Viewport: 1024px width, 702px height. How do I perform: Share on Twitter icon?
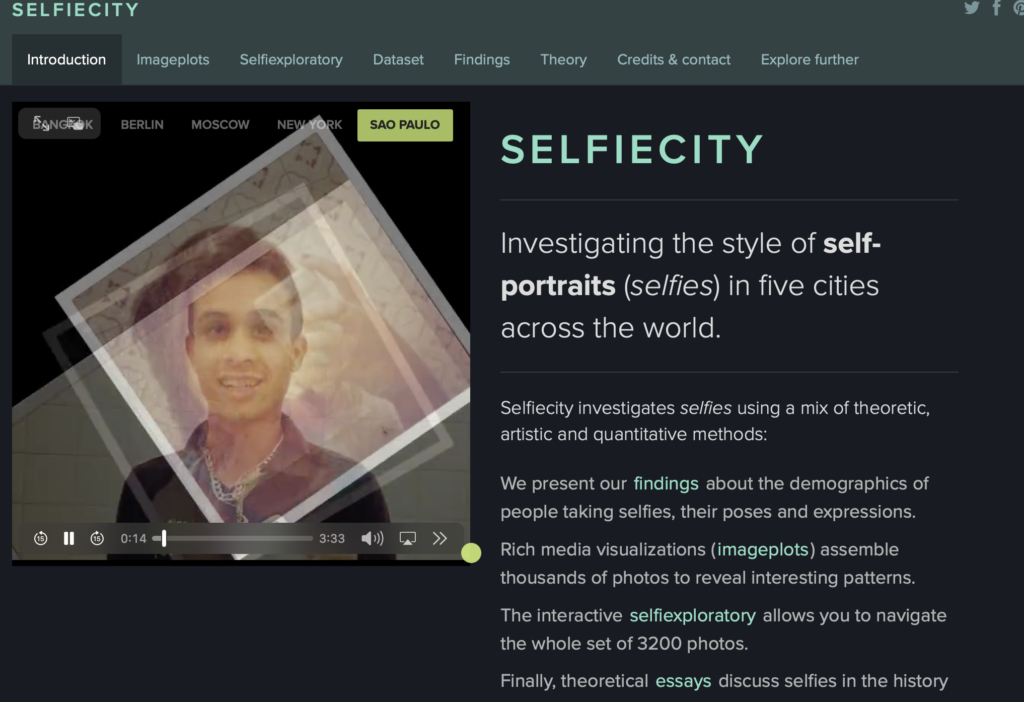click(972, 8)
